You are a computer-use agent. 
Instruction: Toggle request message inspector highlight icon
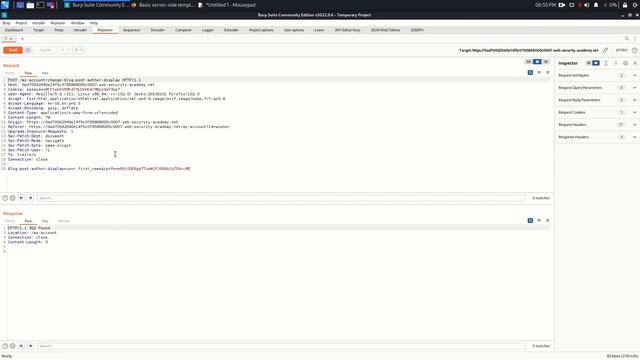pos(530,73)
